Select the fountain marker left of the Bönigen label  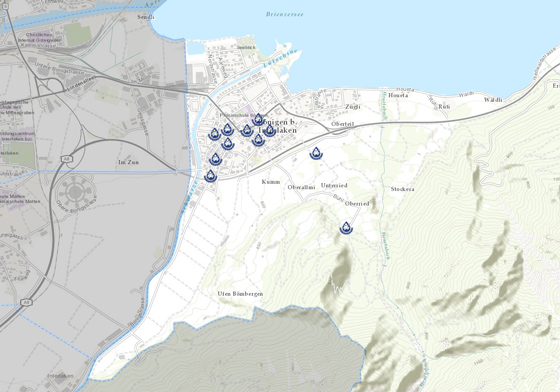tap(246, 130)
